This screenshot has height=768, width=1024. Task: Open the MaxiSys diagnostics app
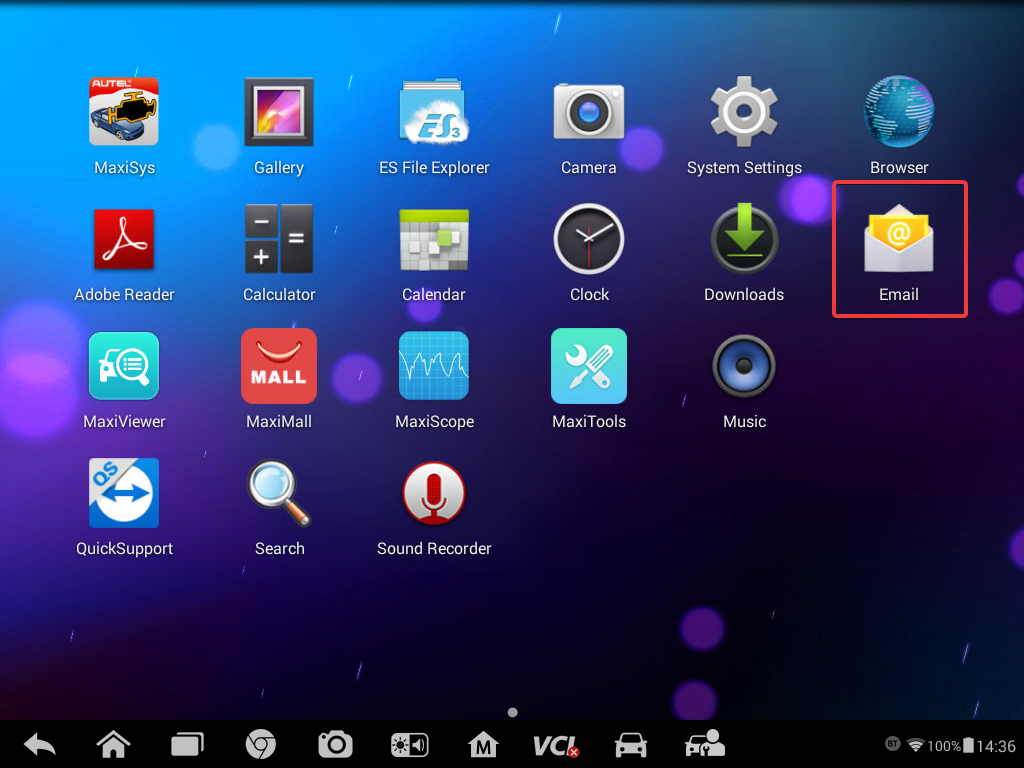pyautogui.click(x=124, y=112)
